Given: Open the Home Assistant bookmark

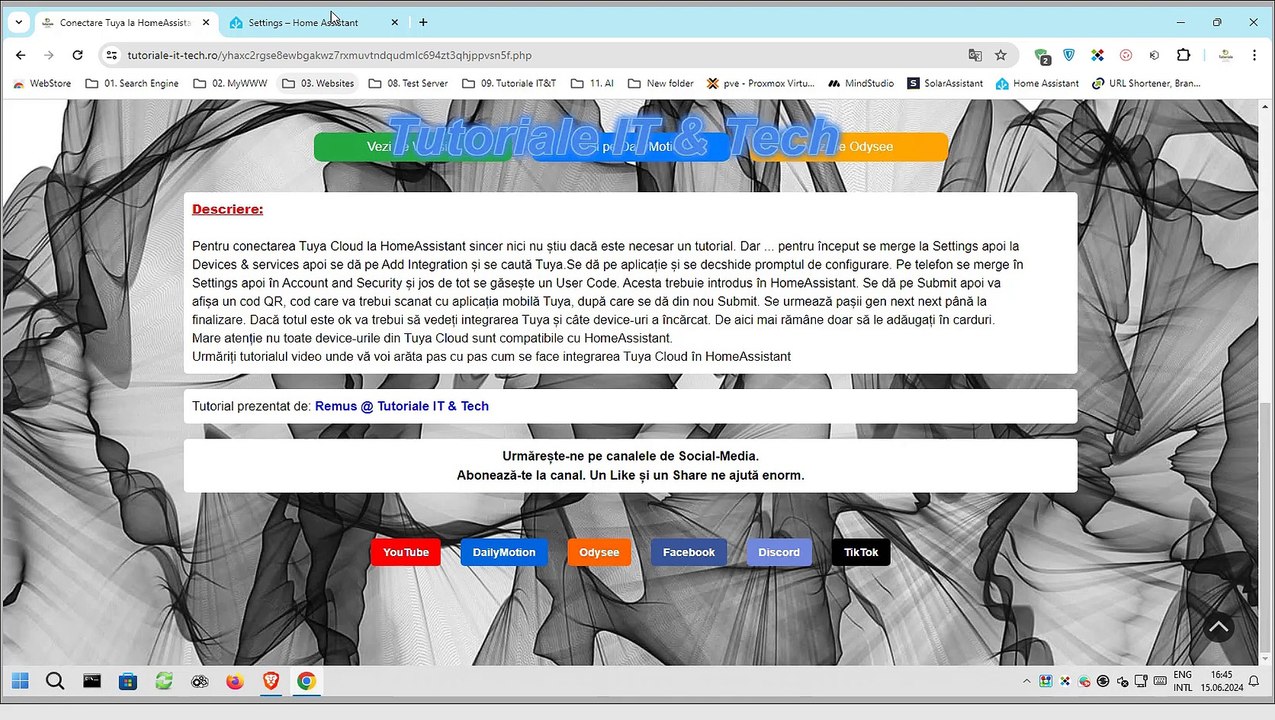Looking at the screenshot, I should 1037,83.
